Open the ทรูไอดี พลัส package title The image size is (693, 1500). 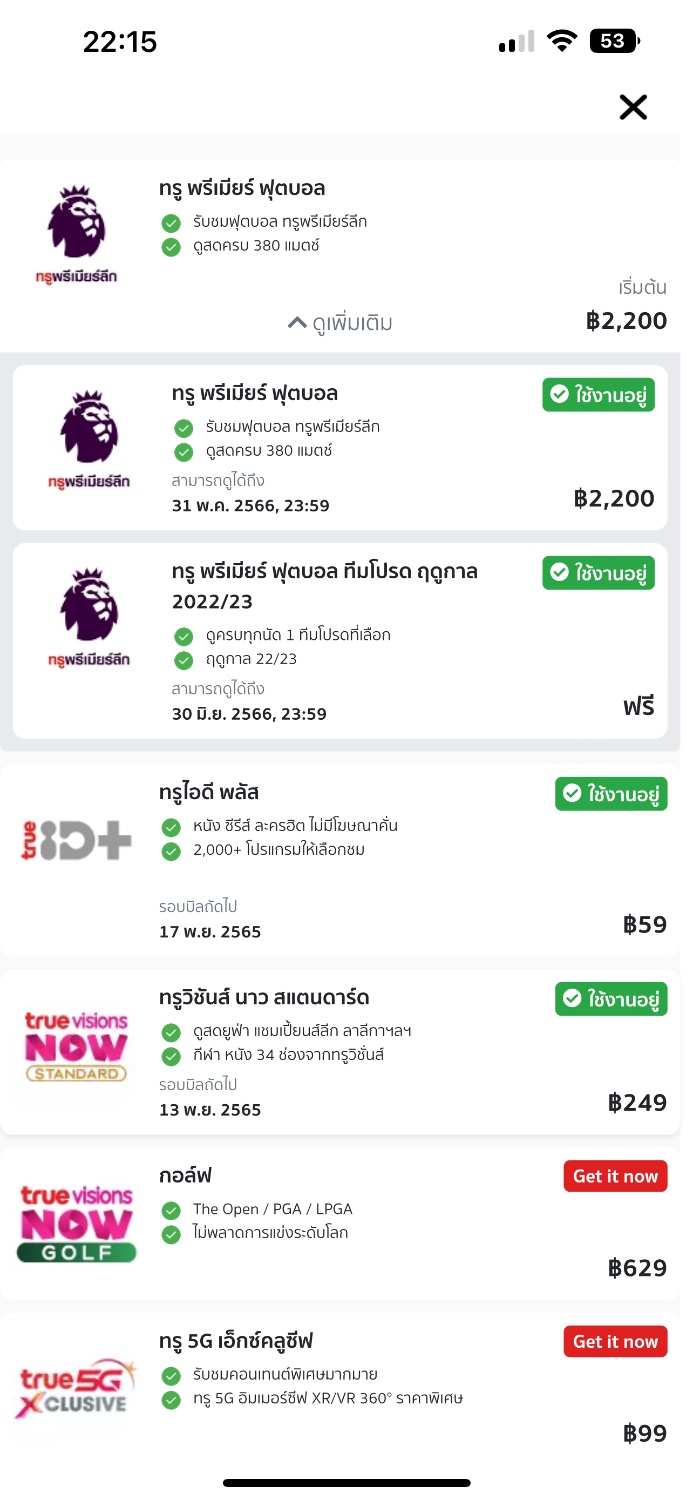tap(209, 792)
